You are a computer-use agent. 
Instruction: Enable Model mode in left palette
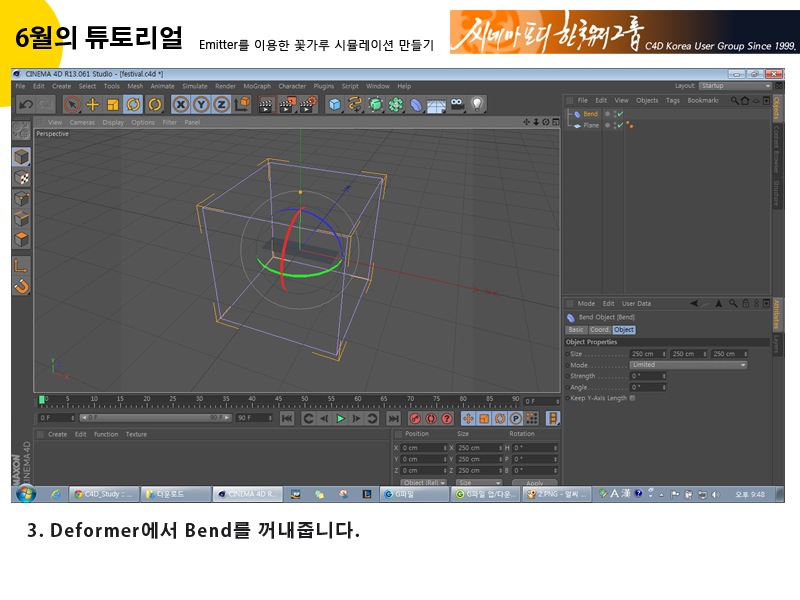point(21,157)
